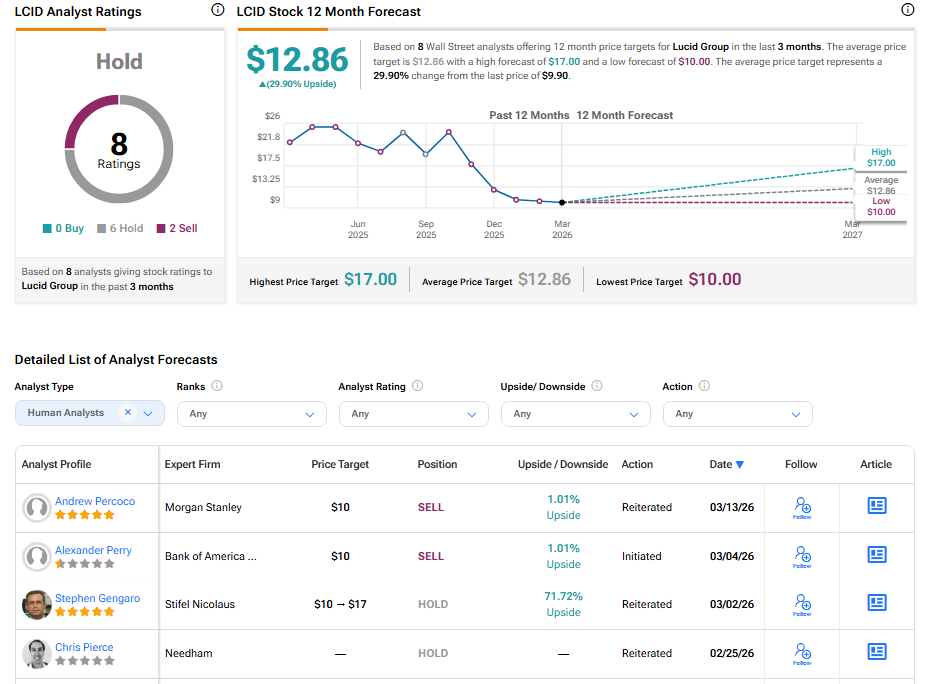Follow analyst Stephen Gengaro
Viewport: 926px width, 684px height.
coord(801,603)
